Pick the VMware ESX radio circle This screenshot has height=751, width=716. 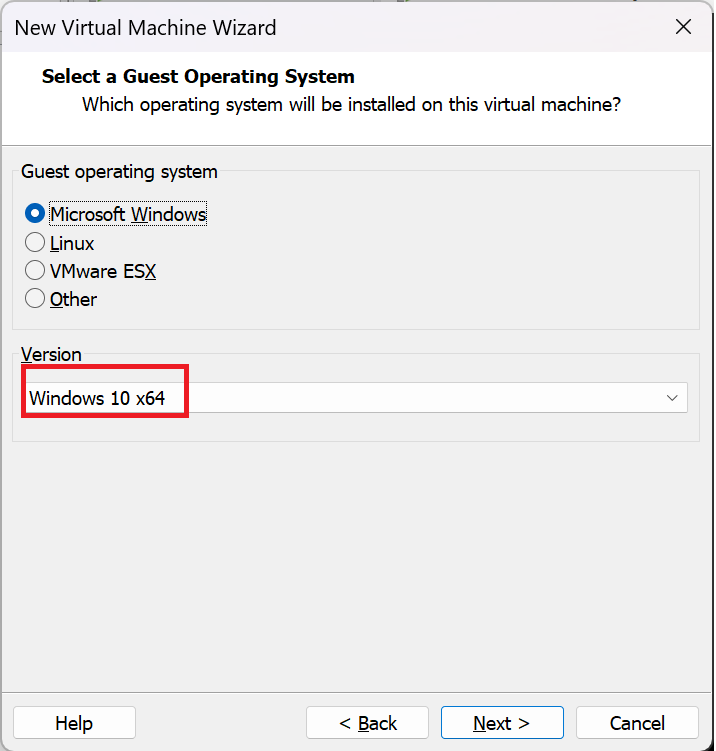pos(35,271)
